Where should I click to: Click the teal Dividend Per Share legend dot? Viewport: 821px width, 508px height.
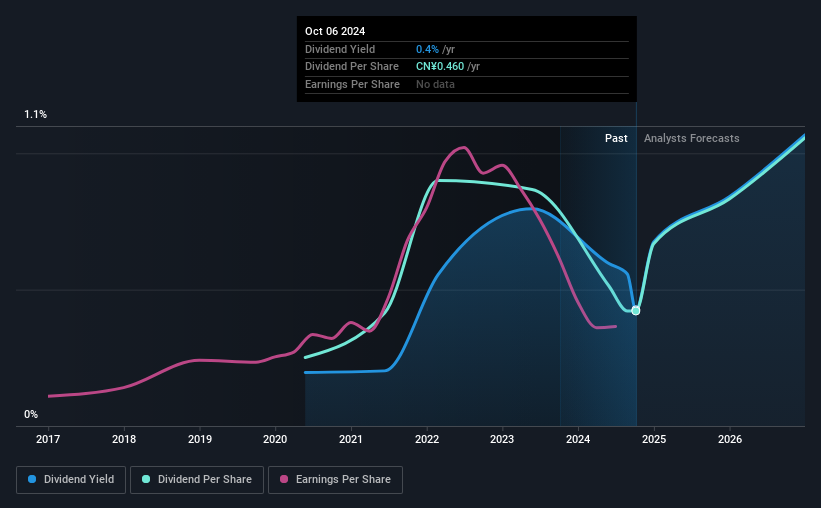click(x=146, y=479)
